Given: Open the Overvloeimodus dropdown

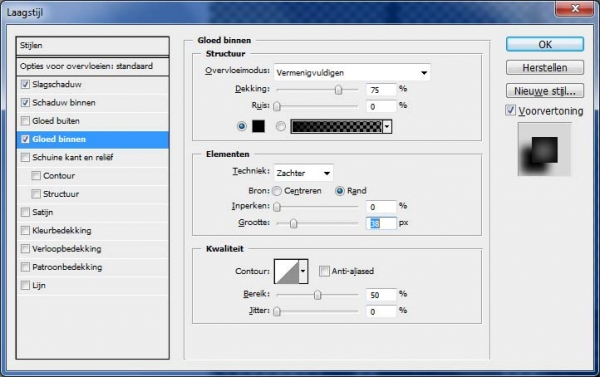Looking at the screenshot, I should click(352, 72).
